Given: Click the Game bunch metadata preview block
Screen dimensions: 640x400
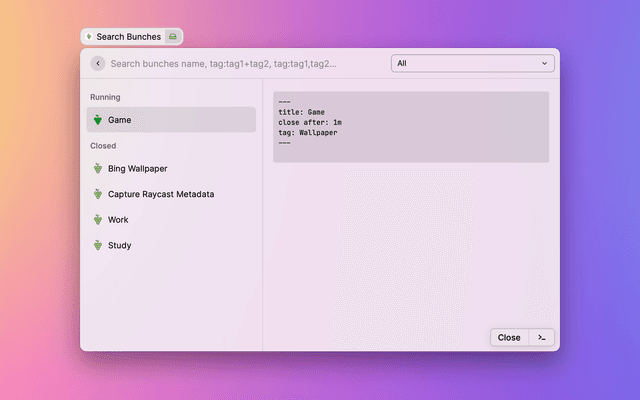Looking at the screenshot, I should pos(410,127).
